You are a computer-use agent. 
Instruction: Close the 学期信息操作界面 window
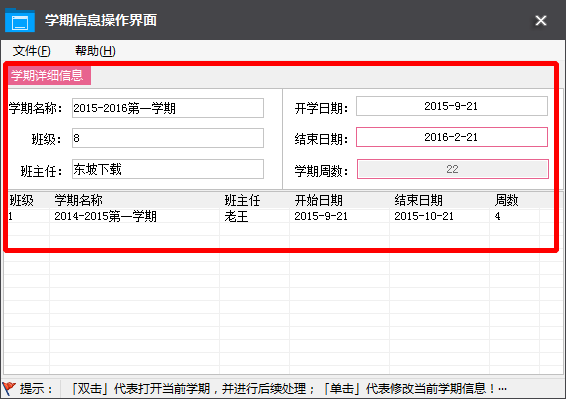click(540, 21)
